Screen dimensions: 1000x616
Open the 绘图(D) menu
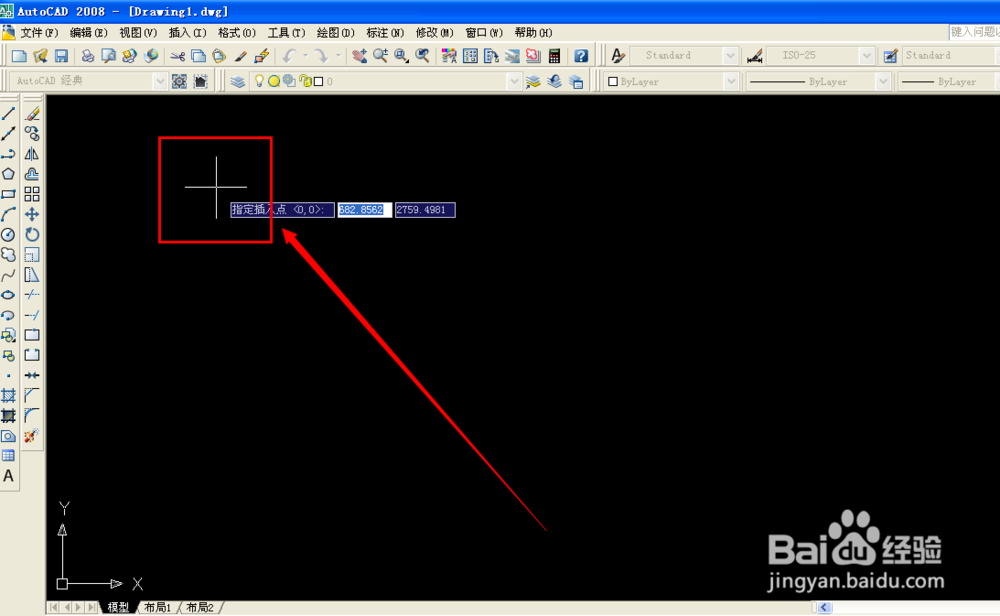pos(335,33)
